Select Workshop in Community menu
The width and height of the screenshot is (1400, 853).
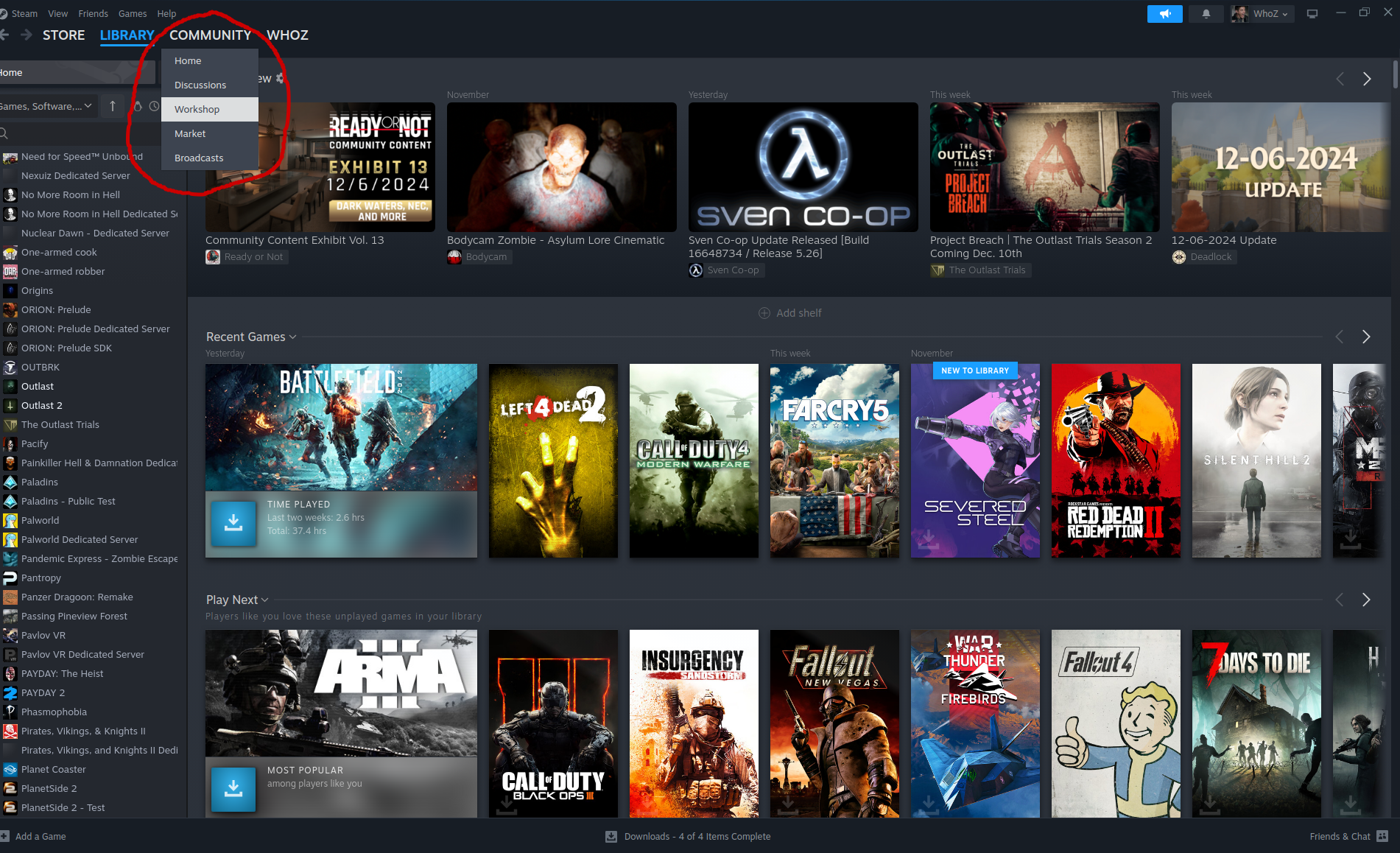210,109
